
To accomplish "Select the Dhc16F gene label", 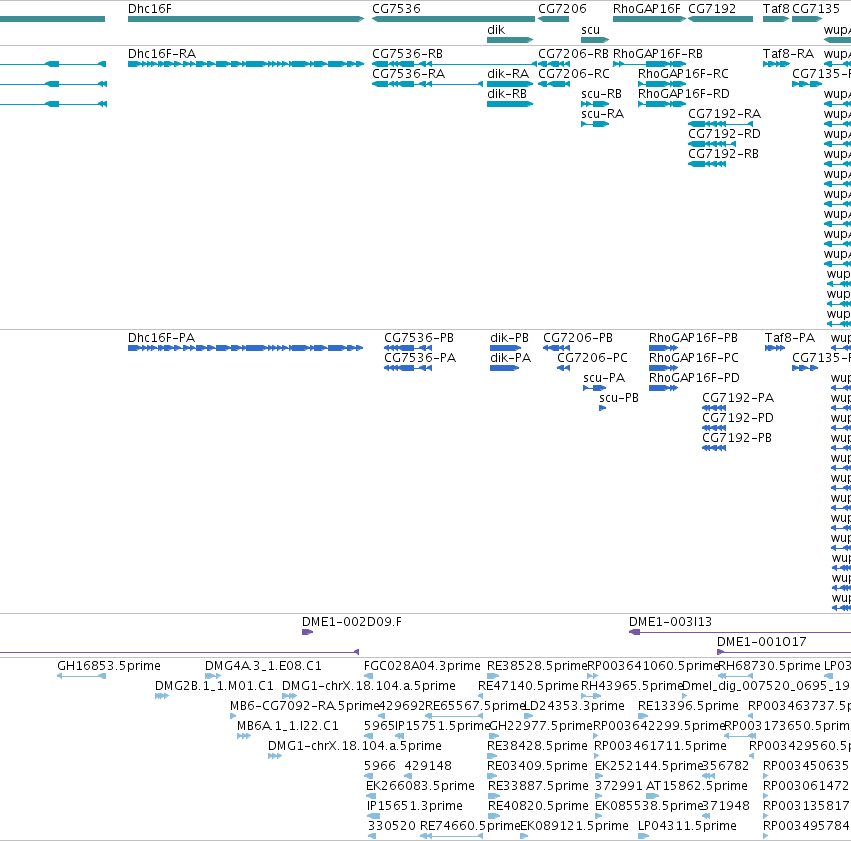I will pos(150,9).
